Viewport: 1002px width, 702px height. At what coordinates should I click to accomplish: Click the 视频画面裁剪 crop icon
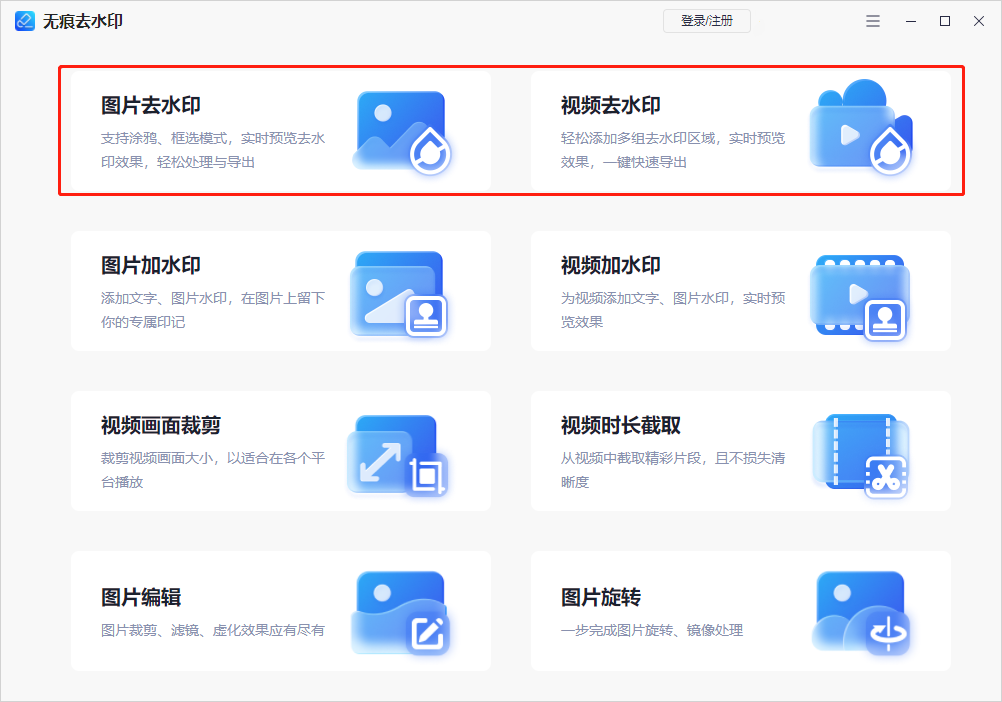[x=398, y=455]
